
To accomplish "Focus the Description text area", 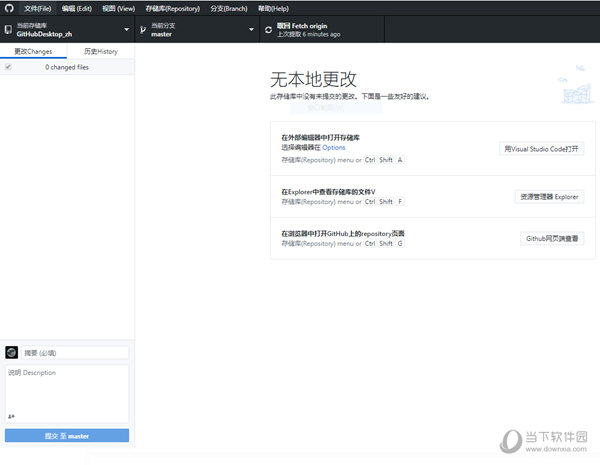I will [x=67, y=394].
